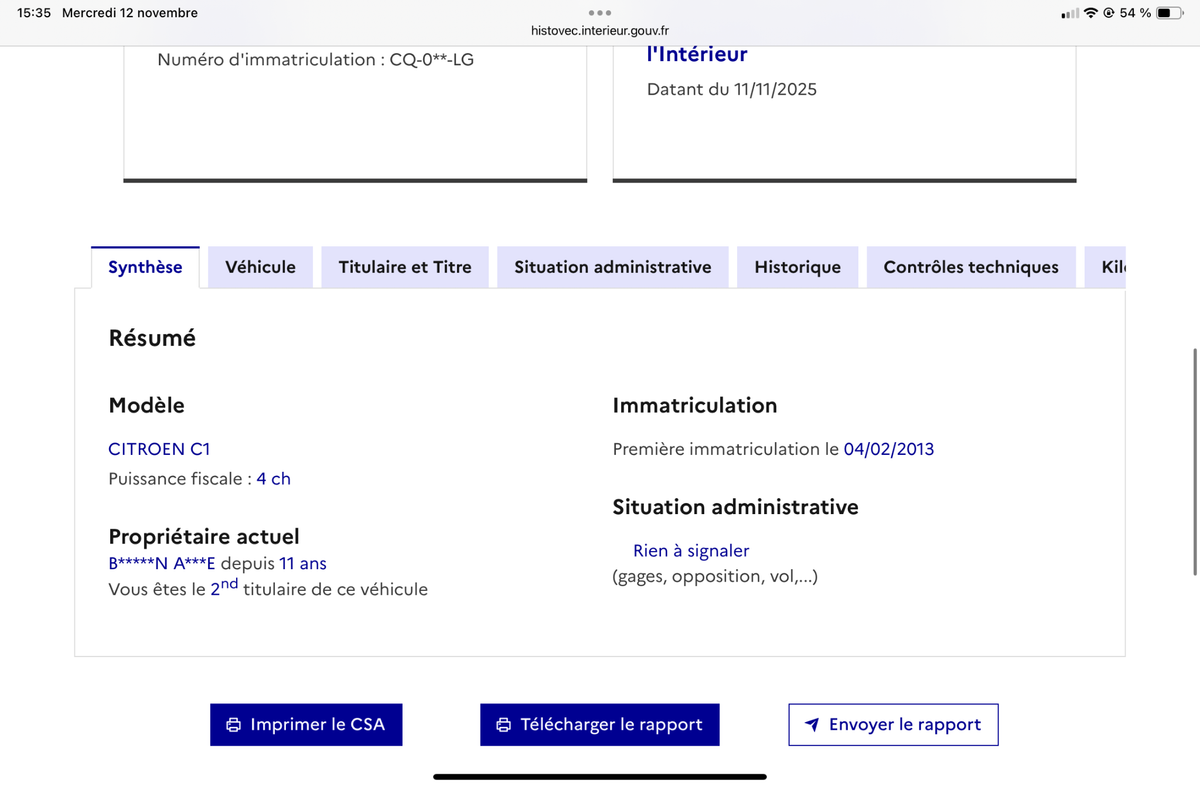
Task: Click the 11 ans ownership duration
Action: tap(303, 564)
